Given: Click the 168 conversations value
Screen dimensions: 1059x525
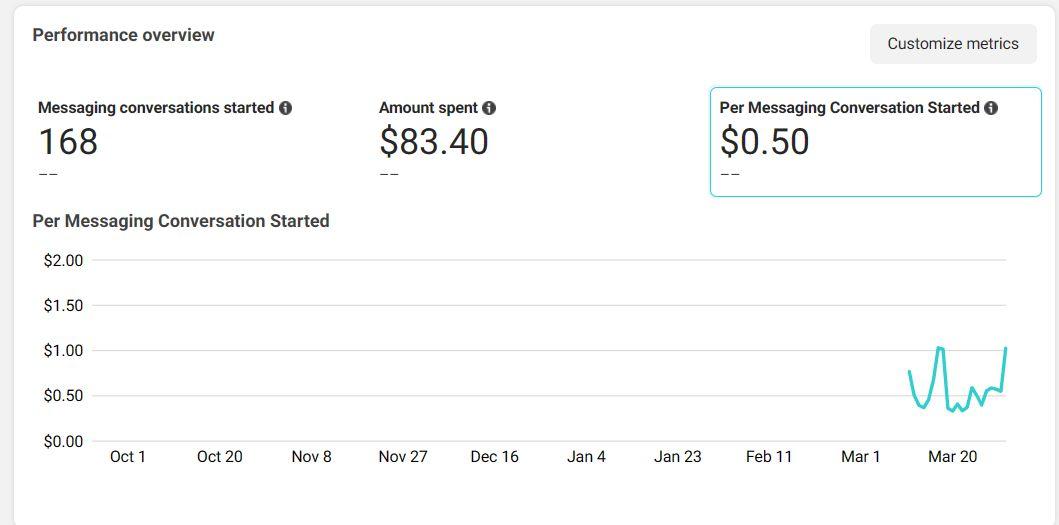Looking at the screenshot, I should point(68,142).
